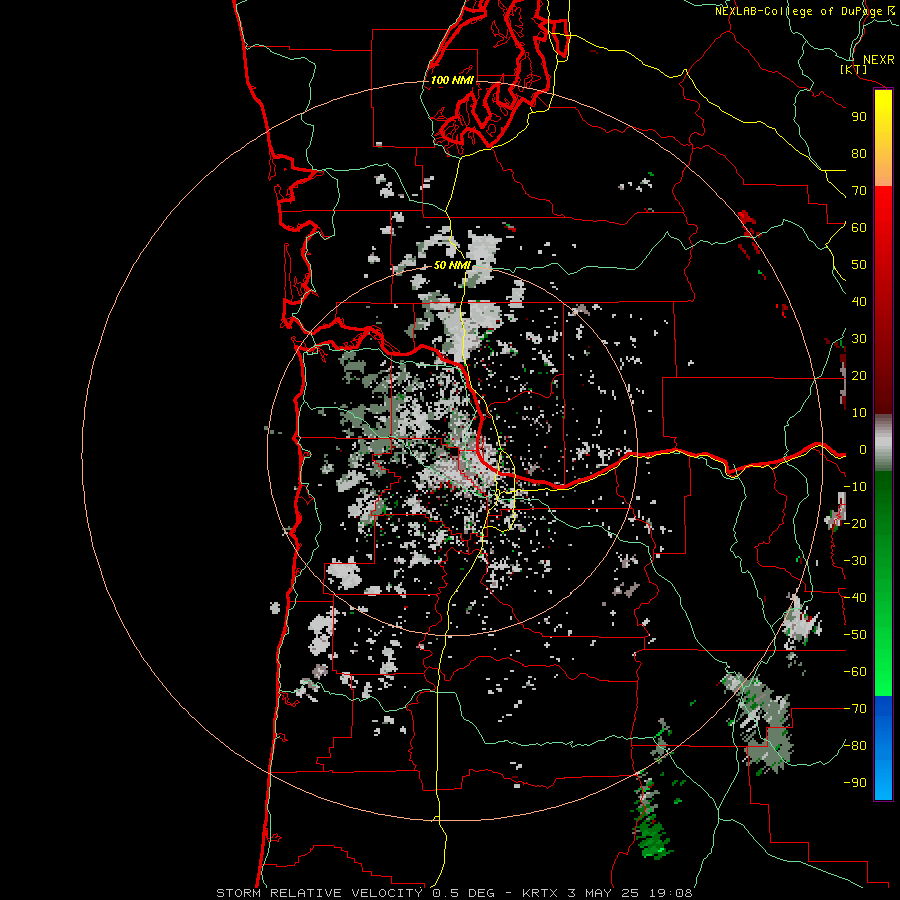Click the -30 value on velocity scale
The height and width of the screenshot is (900, 900).
855,561
